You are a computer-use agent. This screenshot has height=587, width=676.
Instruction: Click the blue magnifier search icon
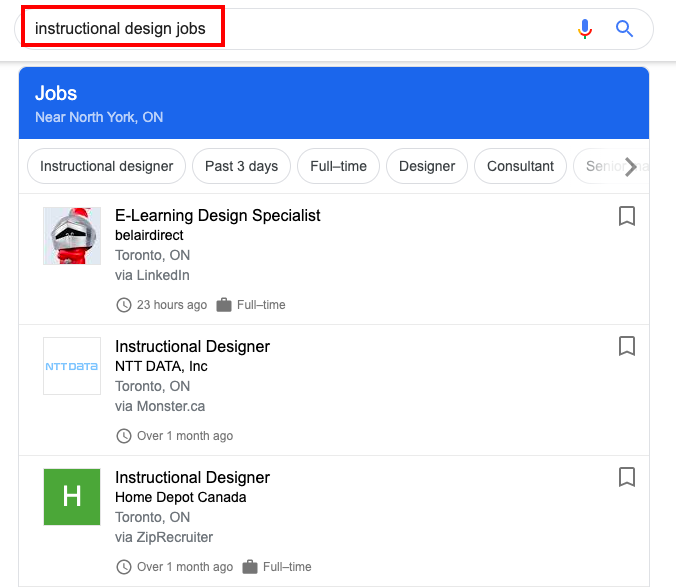[624, 29]
